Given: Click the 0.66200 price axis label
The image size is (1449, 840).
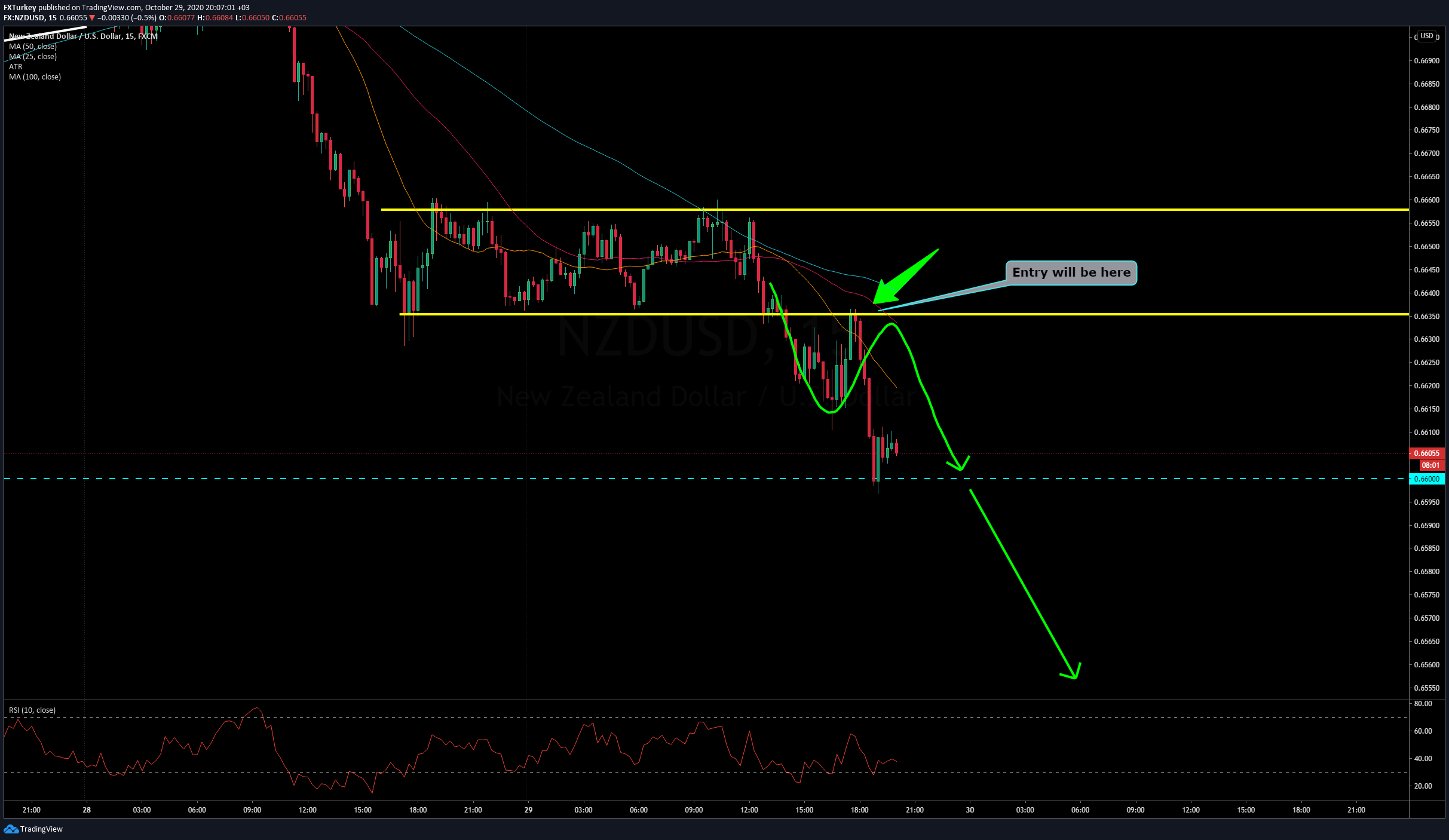Looking at the screenshot, I should tap(1426, 386).
